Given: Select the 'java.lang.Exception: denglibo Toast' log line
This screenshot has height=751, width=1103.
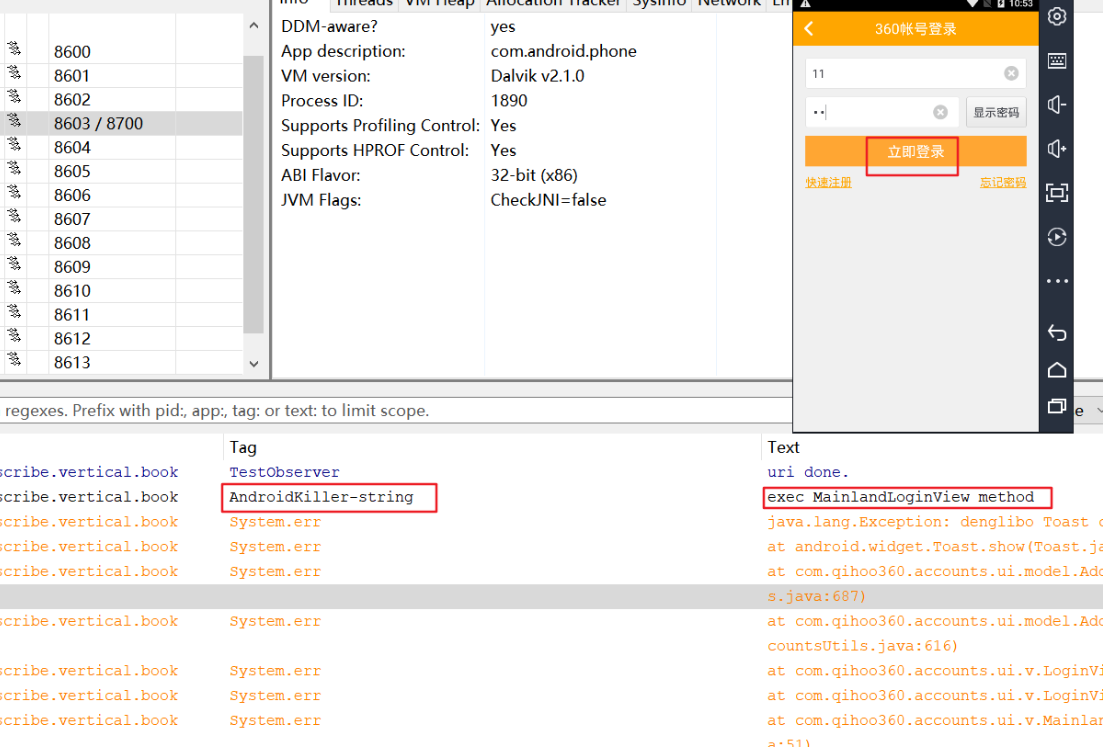Looking at the screenshot, I should coord(935,522).
